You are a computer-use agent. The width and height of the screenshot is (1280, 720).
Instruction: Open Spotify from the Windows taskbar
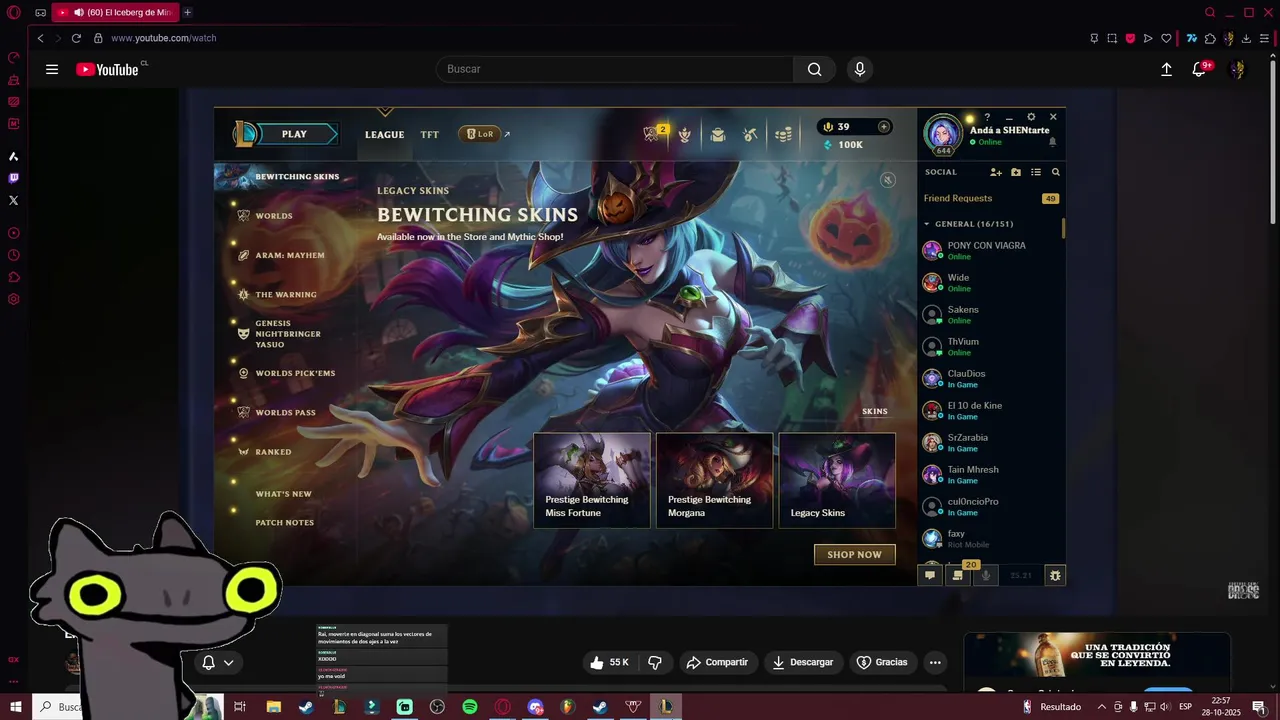[x=470, y=707]
